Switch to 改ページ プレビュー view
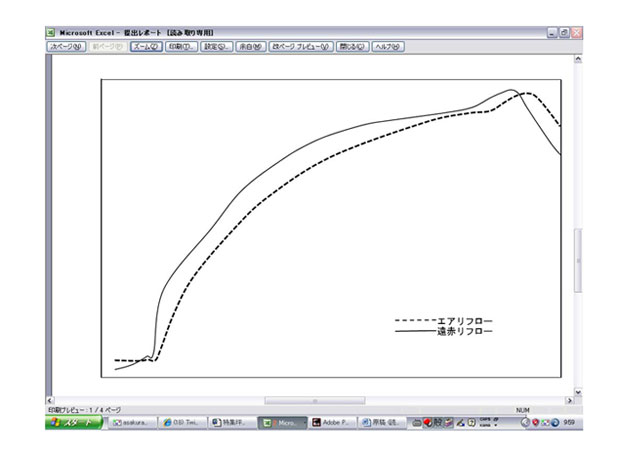 point(301,46)
